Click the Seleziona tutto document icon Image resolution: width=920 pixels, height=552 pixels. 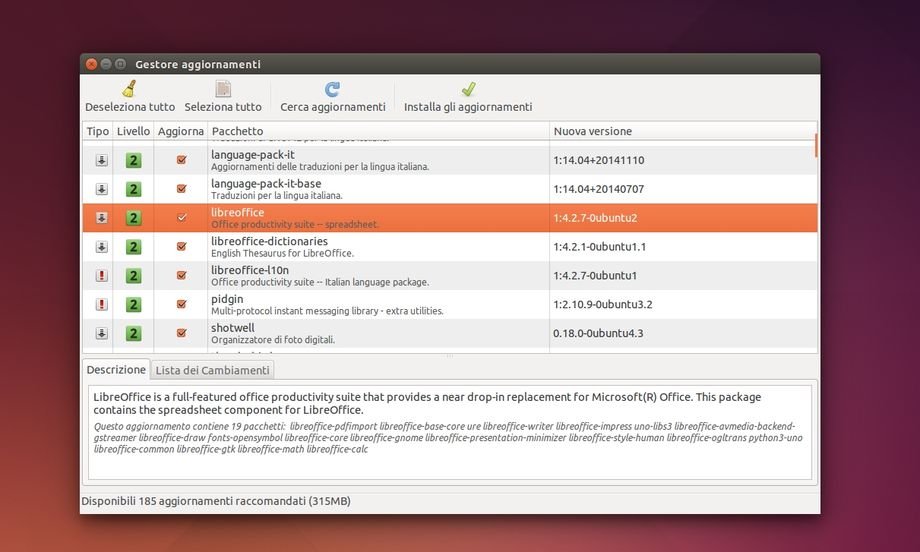(223, 89)
